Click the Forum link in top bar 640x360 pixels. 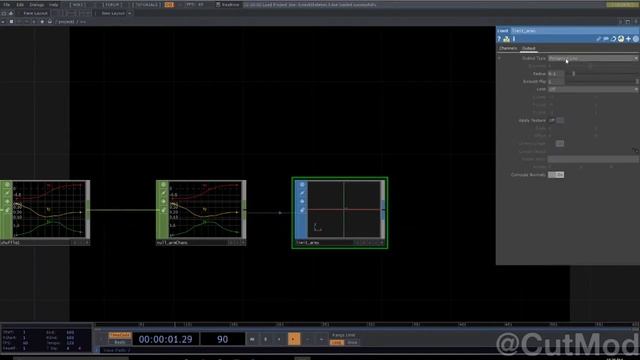(112, 4)
